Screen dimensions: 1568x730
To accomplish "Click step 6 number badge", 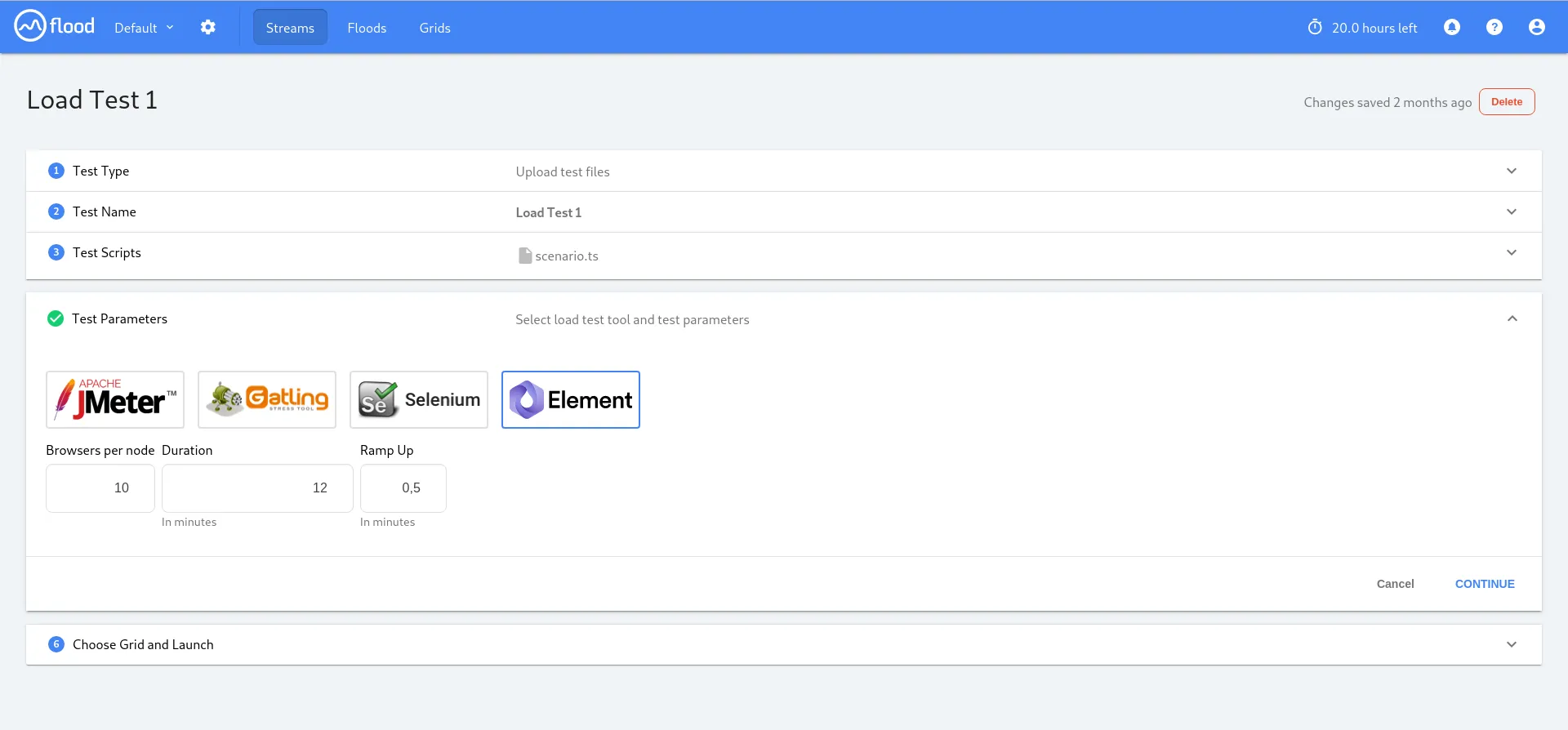I will pyautogui.click(x=56, y=644).
